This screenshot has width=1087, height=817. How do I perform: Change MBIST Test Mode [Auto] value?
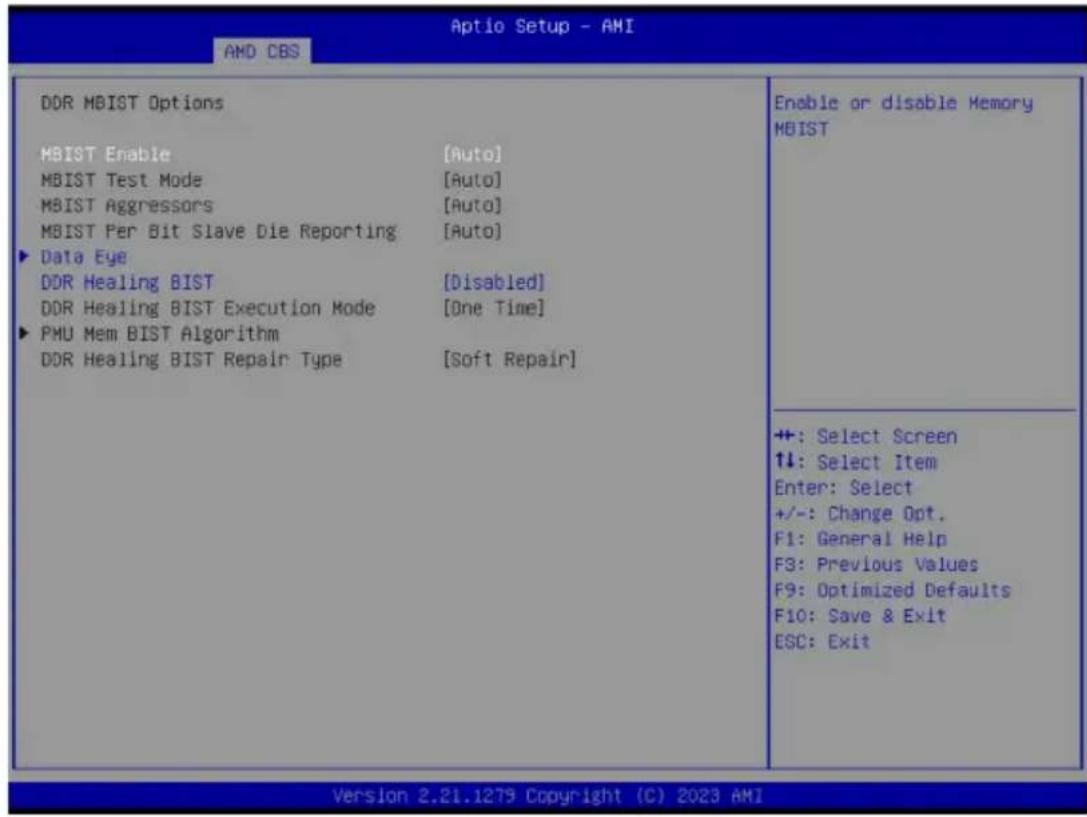point(472,180)
